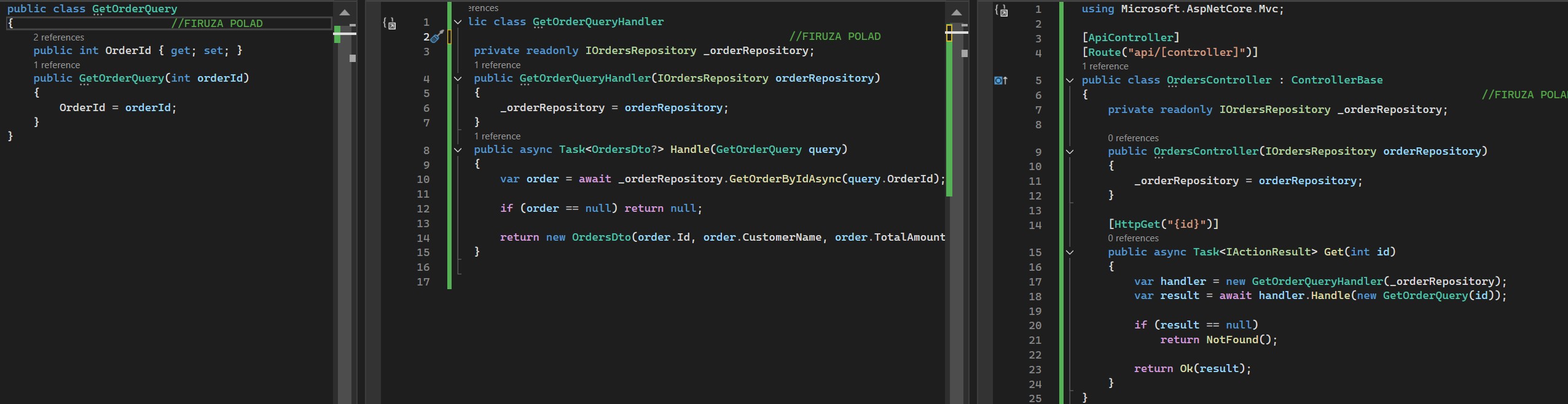
Task: Collapse the Get(int id) action method
Action: pyautogui.click(x=1070, y=252)
